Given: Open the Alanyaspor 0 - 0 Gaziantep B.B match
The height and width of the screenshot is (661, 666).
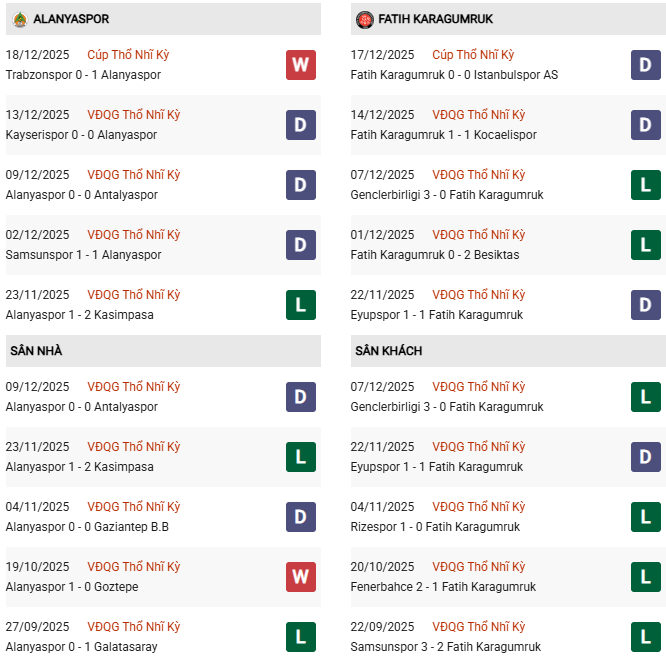Looking at the screenshot, I should click(87, 527).
